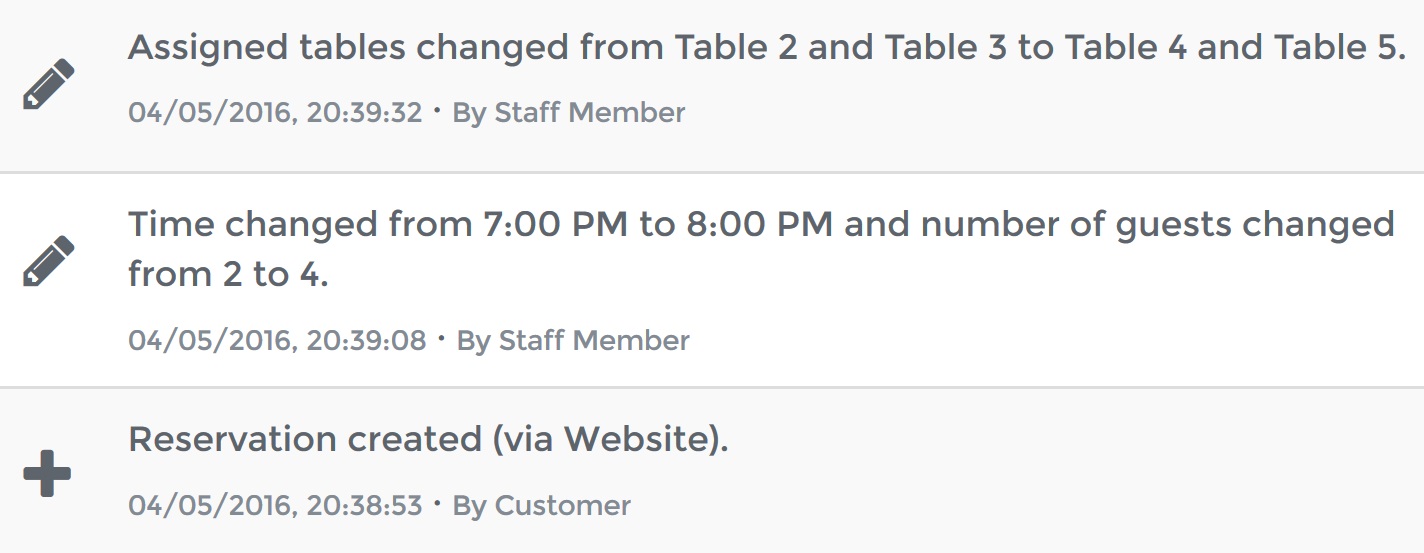Click the pencil icon beside assigned tables change
Viewport: 1424px width, 553px height.
tap(48, 84)
